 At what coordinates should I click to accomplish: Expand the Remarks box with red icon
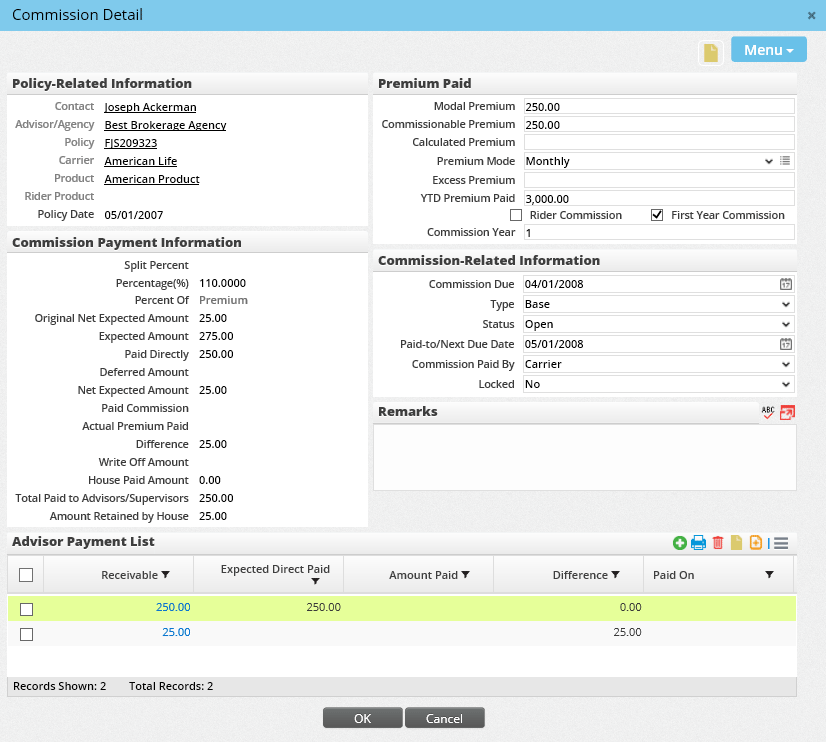click(x=787, y=412)
